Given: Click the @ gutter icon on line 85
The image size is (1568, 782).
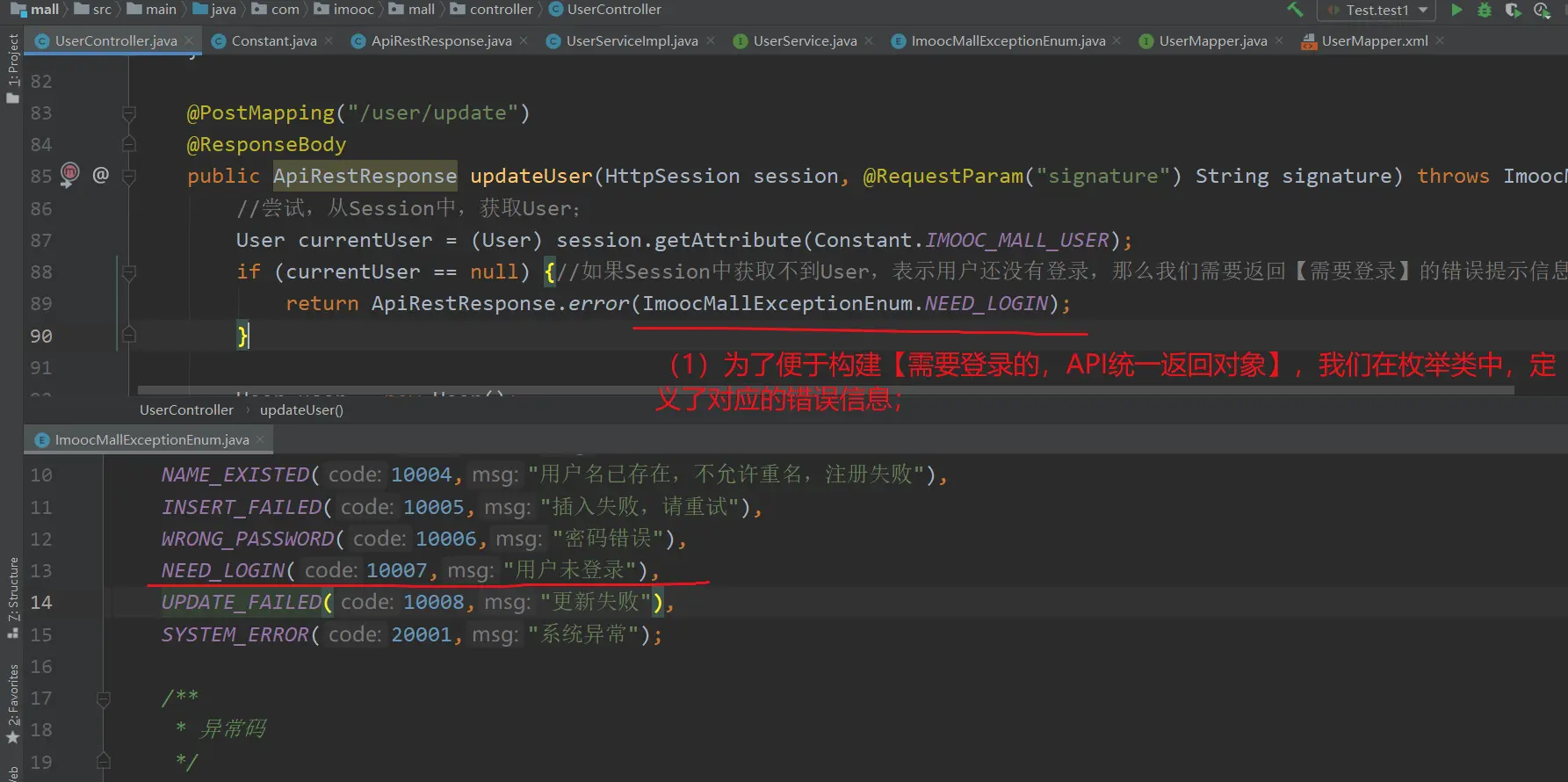Looking at the screenshot, I should point(101,175).
